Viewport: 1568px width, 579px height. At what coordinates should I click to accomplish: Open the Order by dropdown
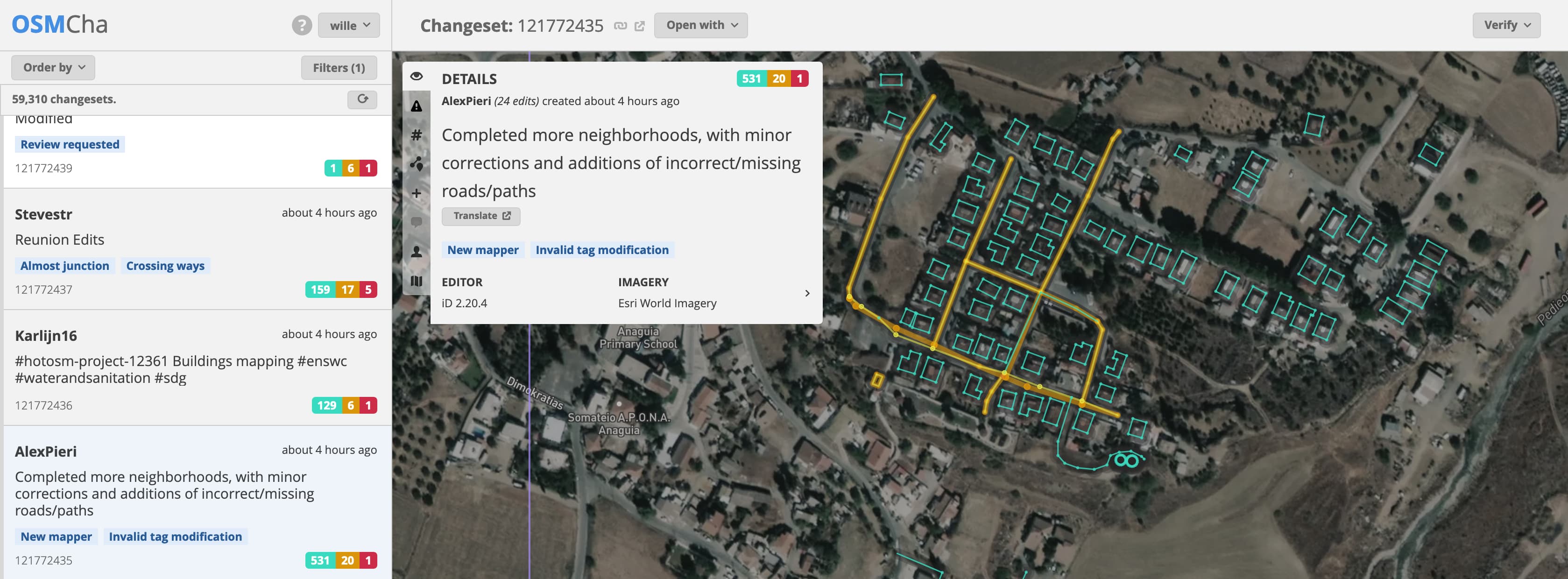click(x=53, y=68)
